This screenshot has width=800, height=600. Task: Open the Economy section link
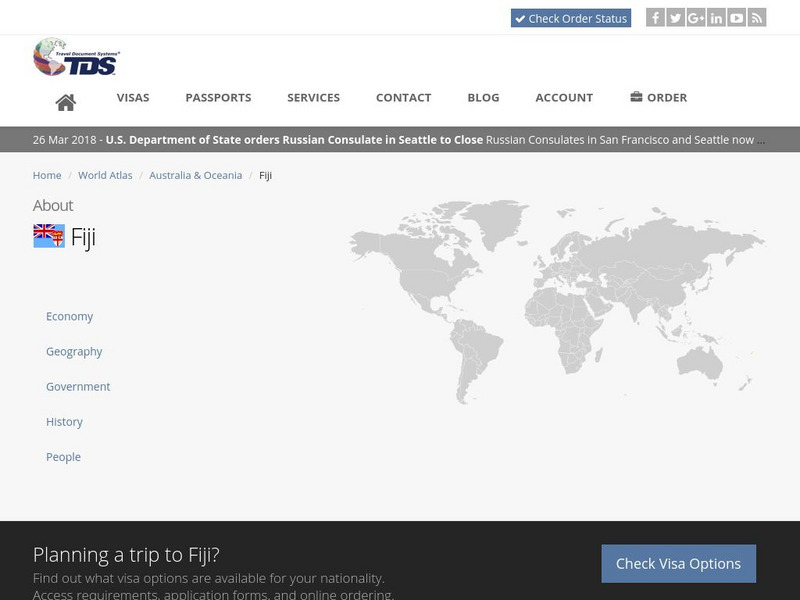point(69,316)
